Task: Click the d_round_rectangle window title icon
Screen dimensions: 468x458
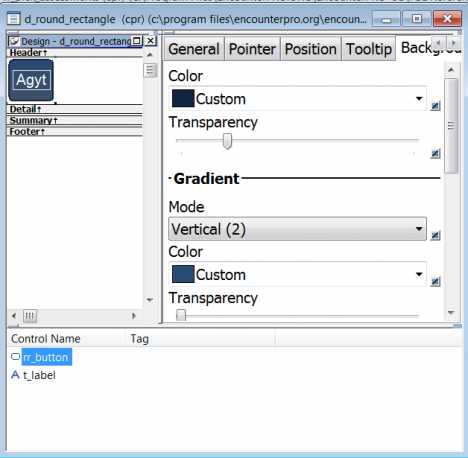Action: (x=13, y=19)
